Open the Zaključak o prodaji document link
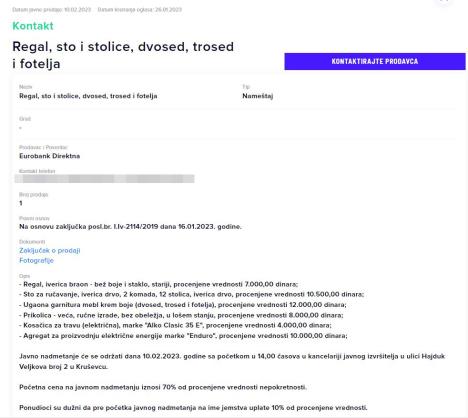 50,251
